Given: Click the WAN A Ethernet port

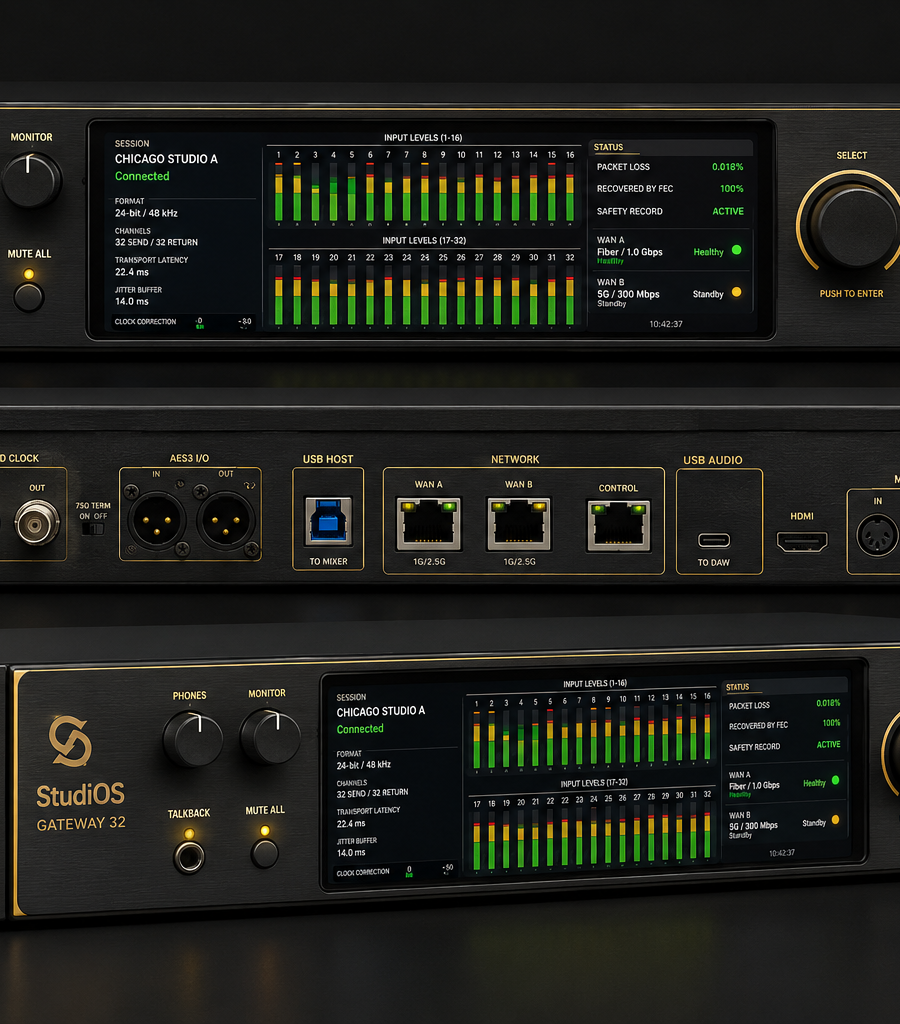Looking at the screenshot, I should click(428, 523).
